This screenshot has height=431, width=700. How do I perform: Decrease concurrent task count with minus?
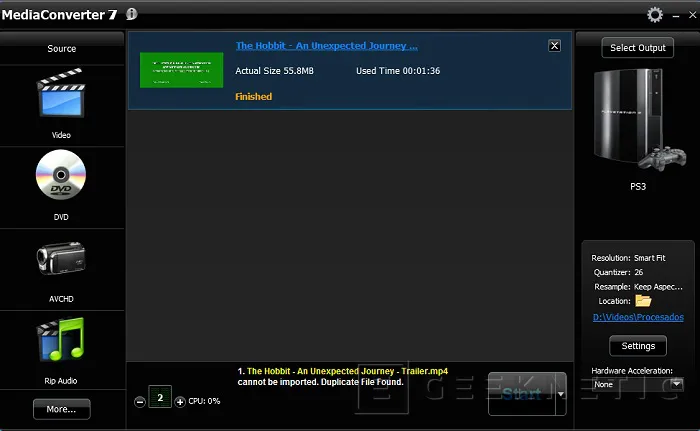point(140,402)
